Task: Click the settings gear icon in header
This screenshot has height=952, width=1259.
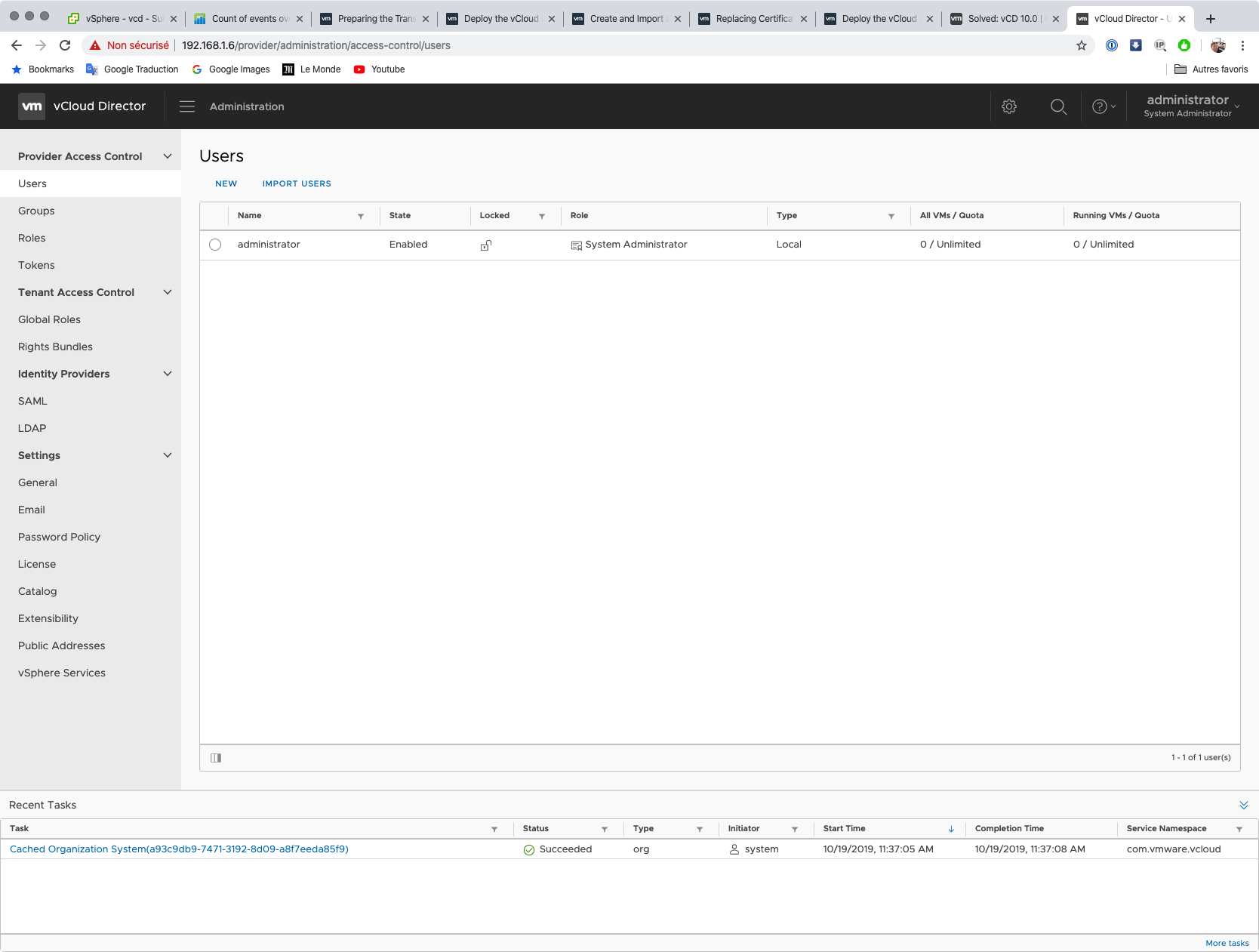Action: pyautogui.click(x=1009, y=106)
